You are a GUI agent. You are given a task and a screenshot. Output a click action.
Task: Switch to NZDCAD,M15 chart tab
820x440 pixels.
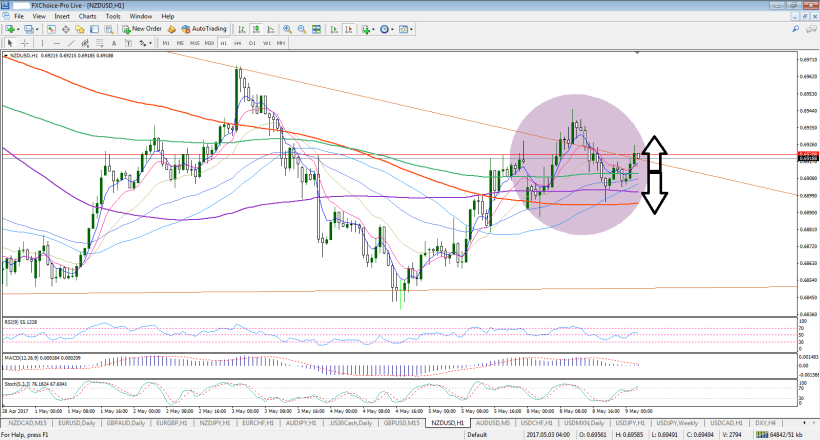pos(27,423)
